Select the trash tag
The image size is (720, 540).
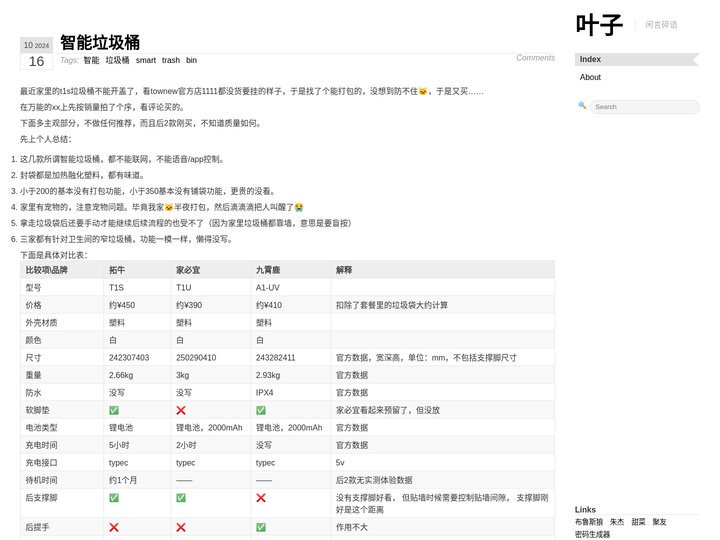click(x=171, y=60)
